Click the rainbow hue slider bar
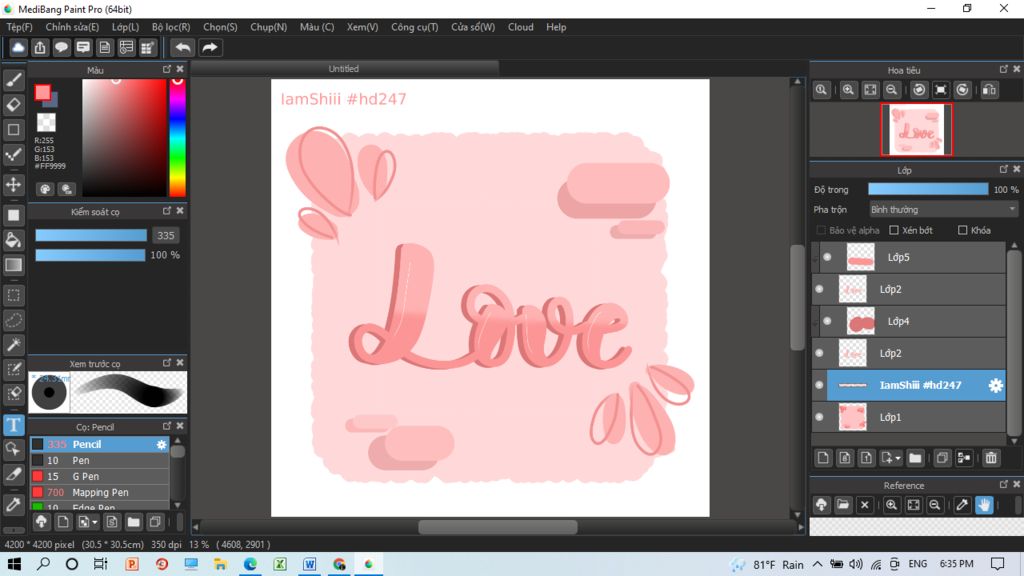 tap(177, 138)
